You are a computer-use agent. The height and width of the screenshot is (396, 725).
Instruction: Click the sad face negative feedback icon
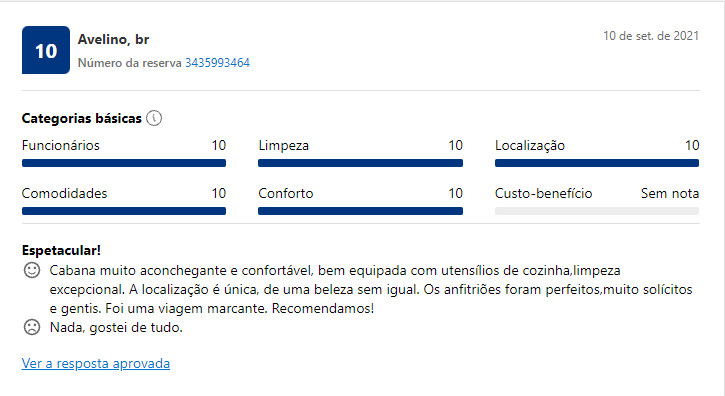(32, 327)
